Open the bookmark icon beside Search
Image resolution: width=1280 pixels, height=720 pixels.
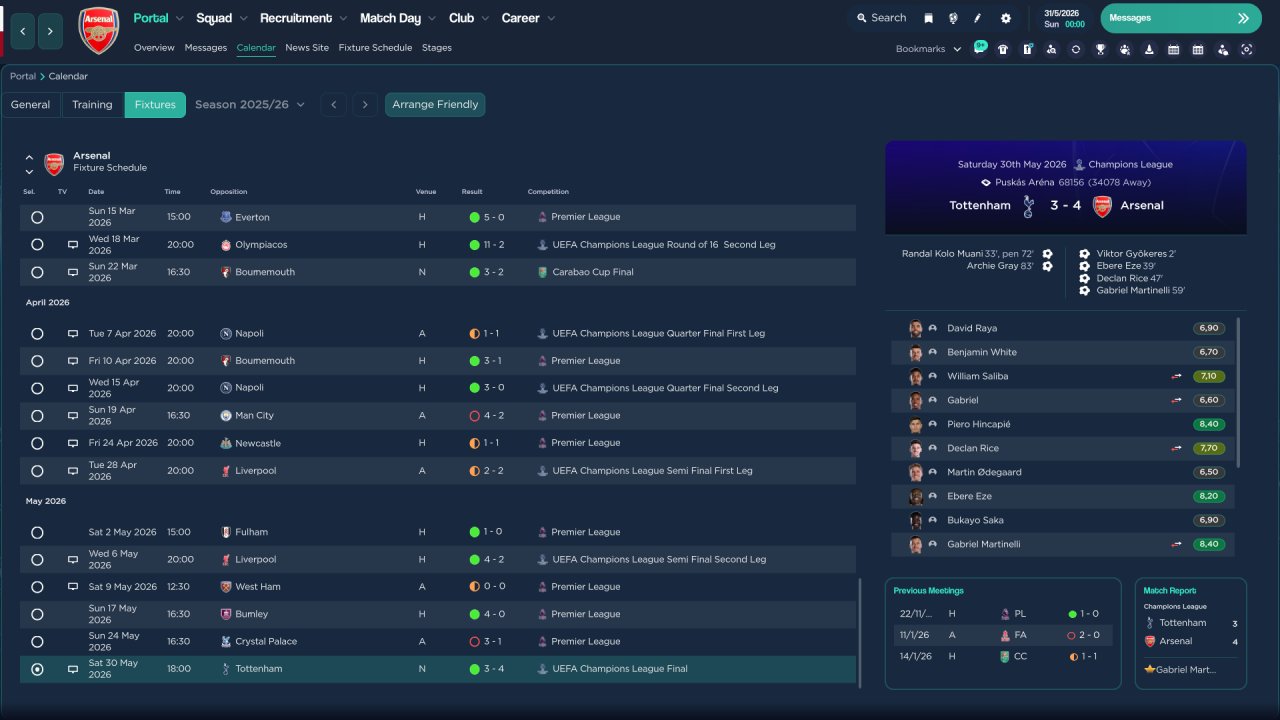(928, 18)
